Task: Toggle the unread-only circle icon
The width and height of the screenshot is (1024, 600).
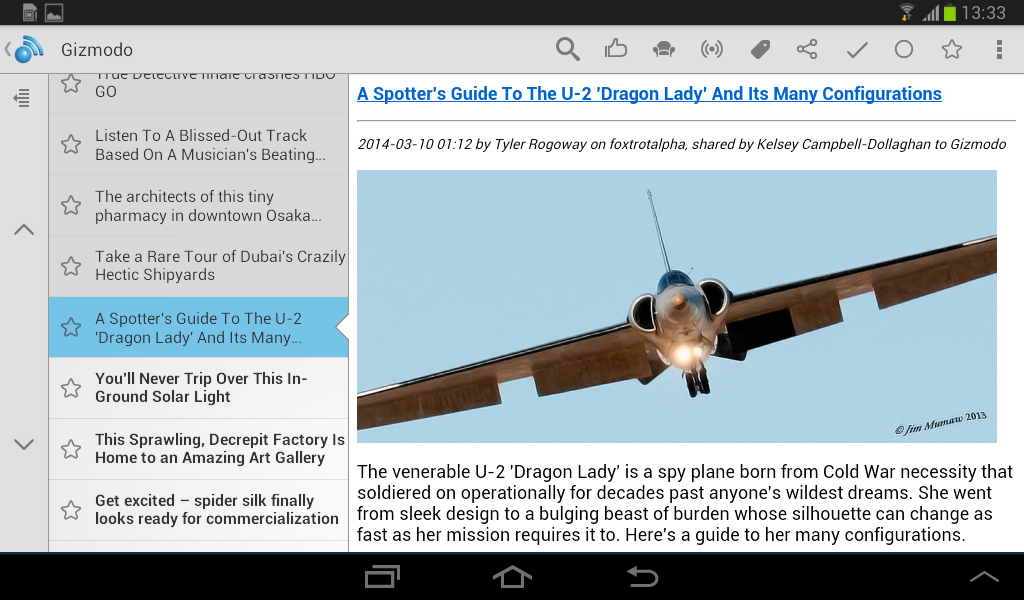Action: 903,48
